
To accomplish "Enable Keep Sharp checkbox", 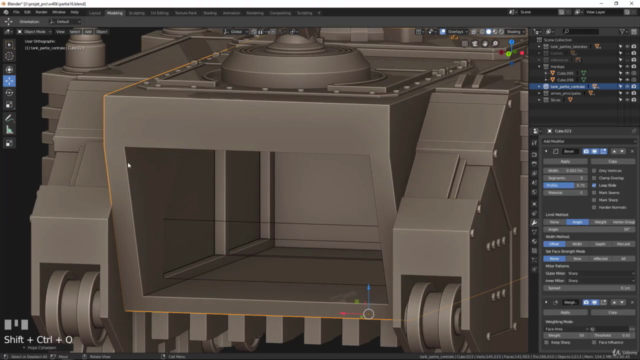I will [x=547, y=342].
